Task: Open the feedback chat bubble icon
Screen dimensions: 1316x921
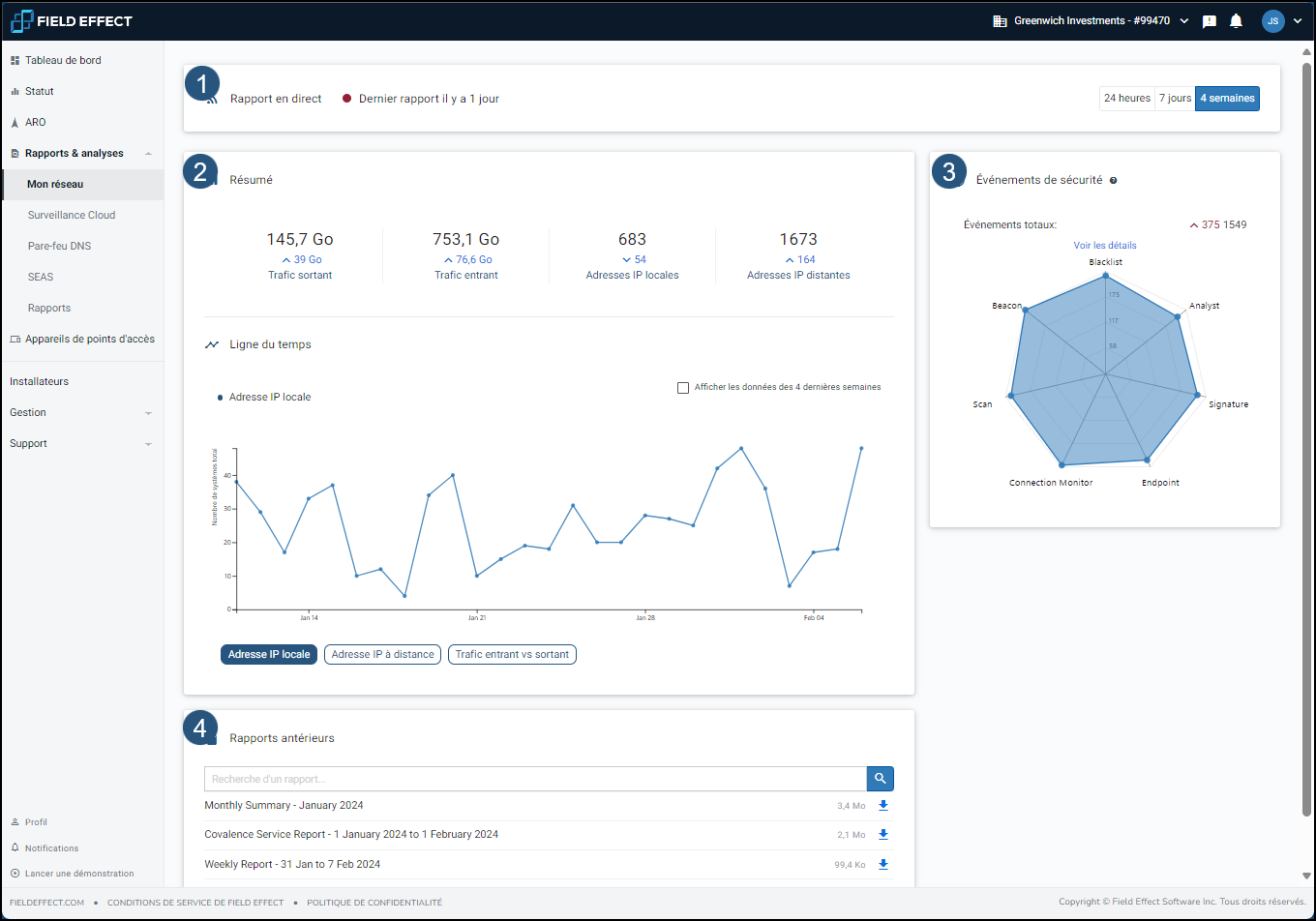Action: (x=1210, y=21)
